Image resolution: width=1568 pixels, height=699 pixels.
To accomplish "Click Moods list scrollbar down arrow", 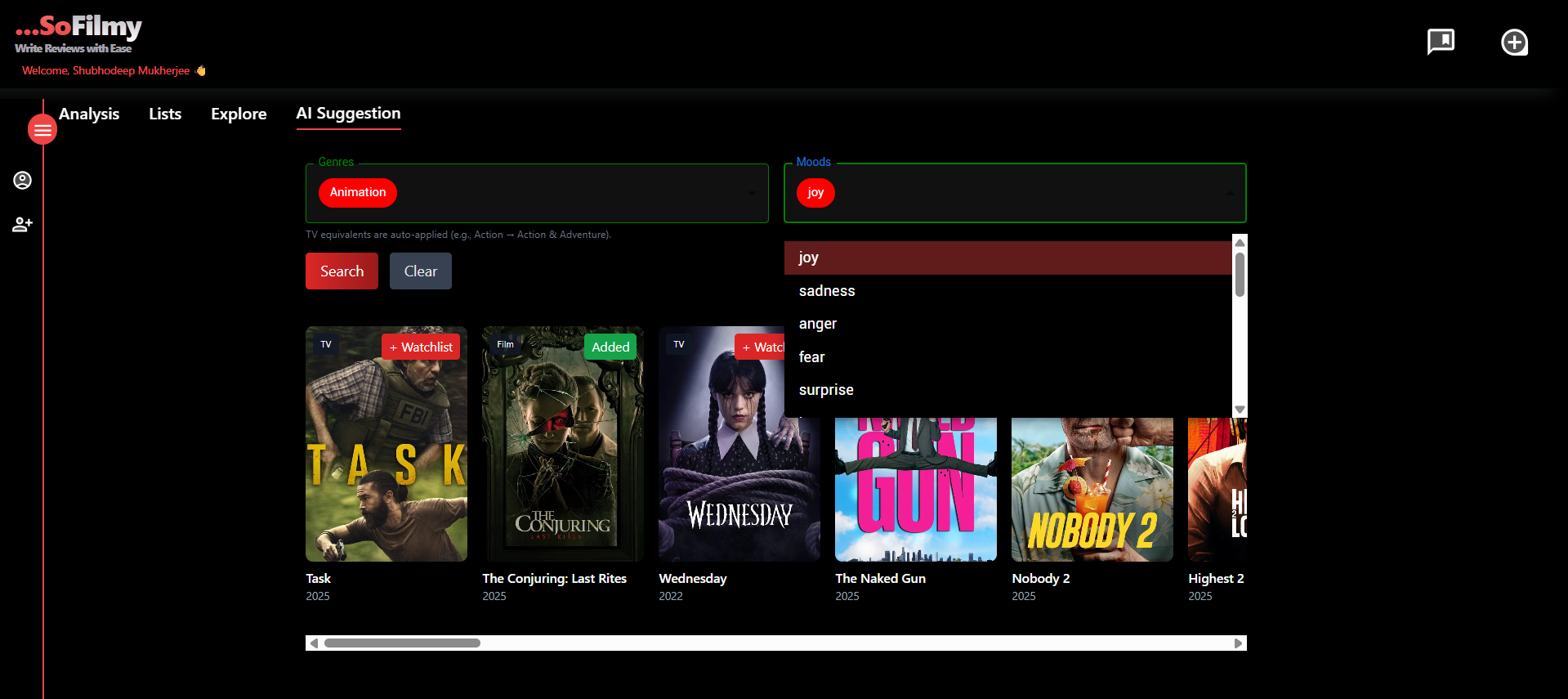I will (x=1240, y=410).
